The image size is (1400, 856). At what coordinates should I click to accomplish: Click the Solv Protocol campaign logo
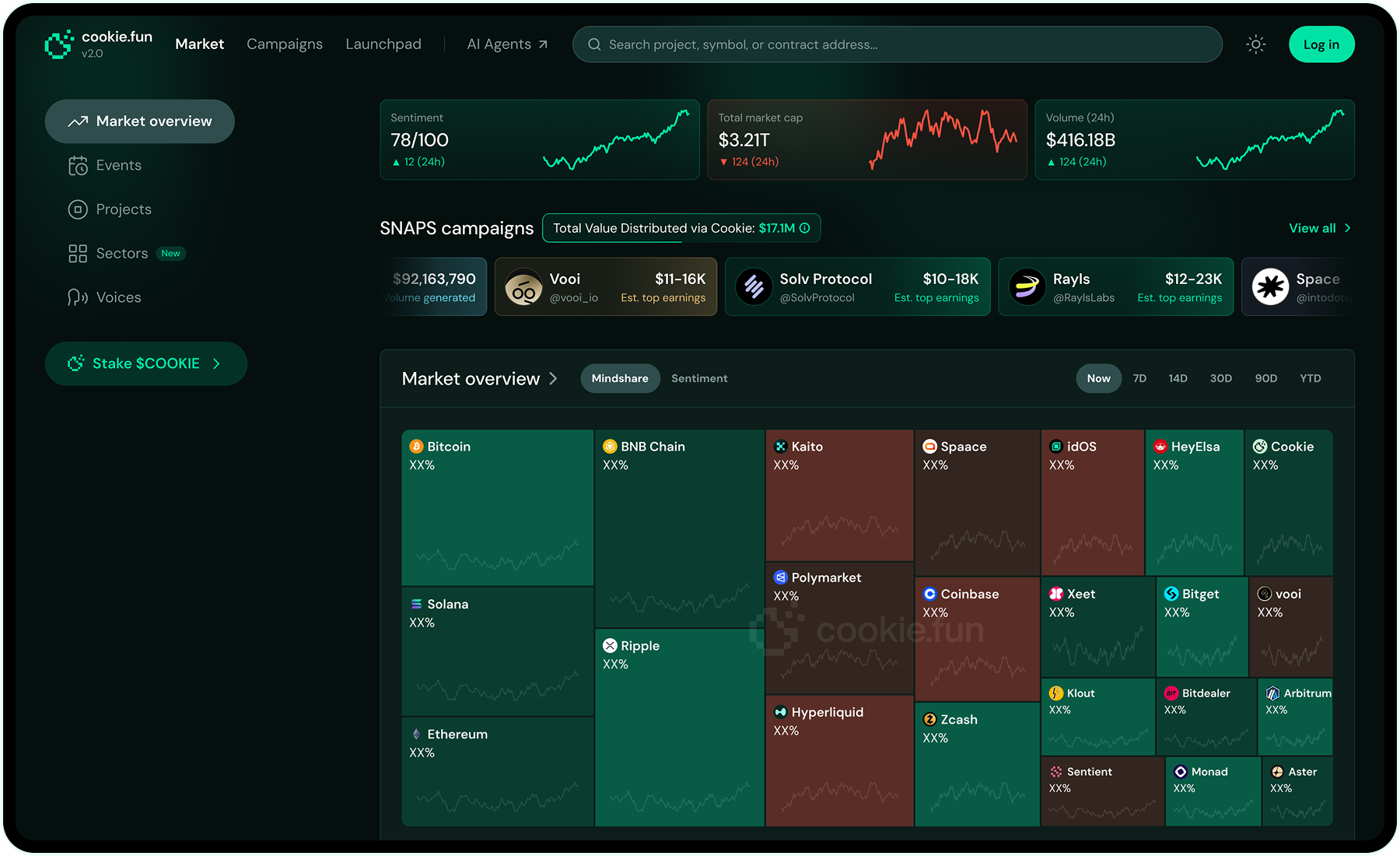click(754, 287)
